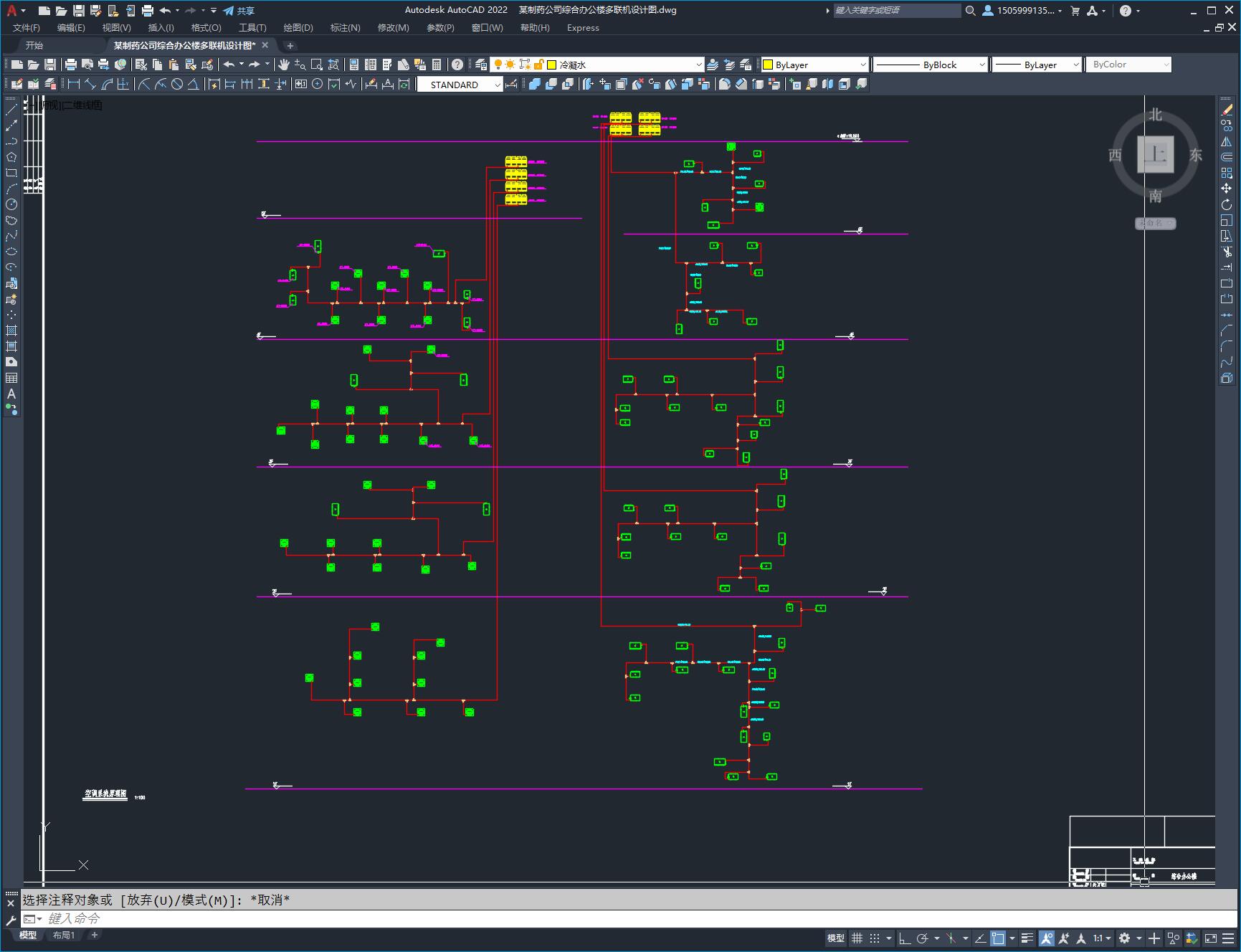
Task: Open the ByColor plot style dropdown
Action: [x=1128, y=65]
